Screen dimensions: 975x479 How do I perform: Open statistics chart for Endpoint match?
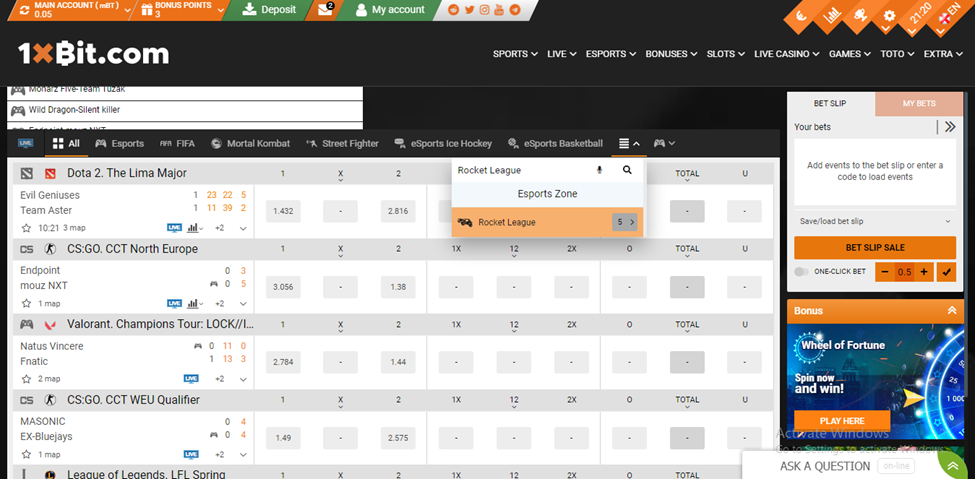coord(195,304)
